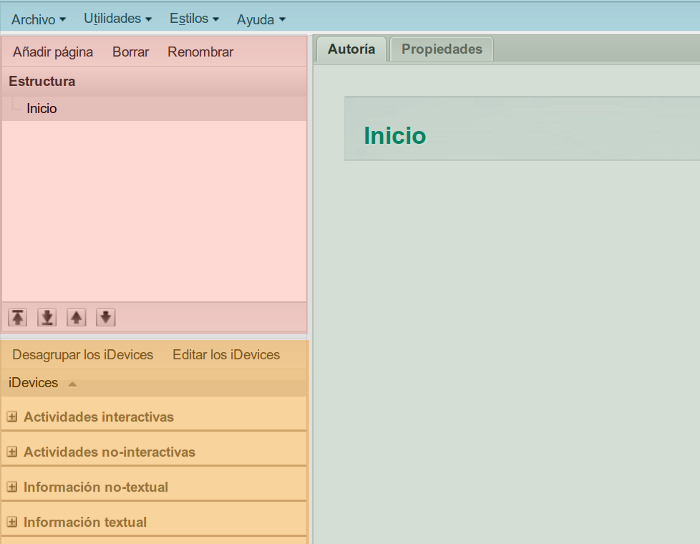Click Editar los iDevices
Screen dimensions: 700x544
coord(226,355)
